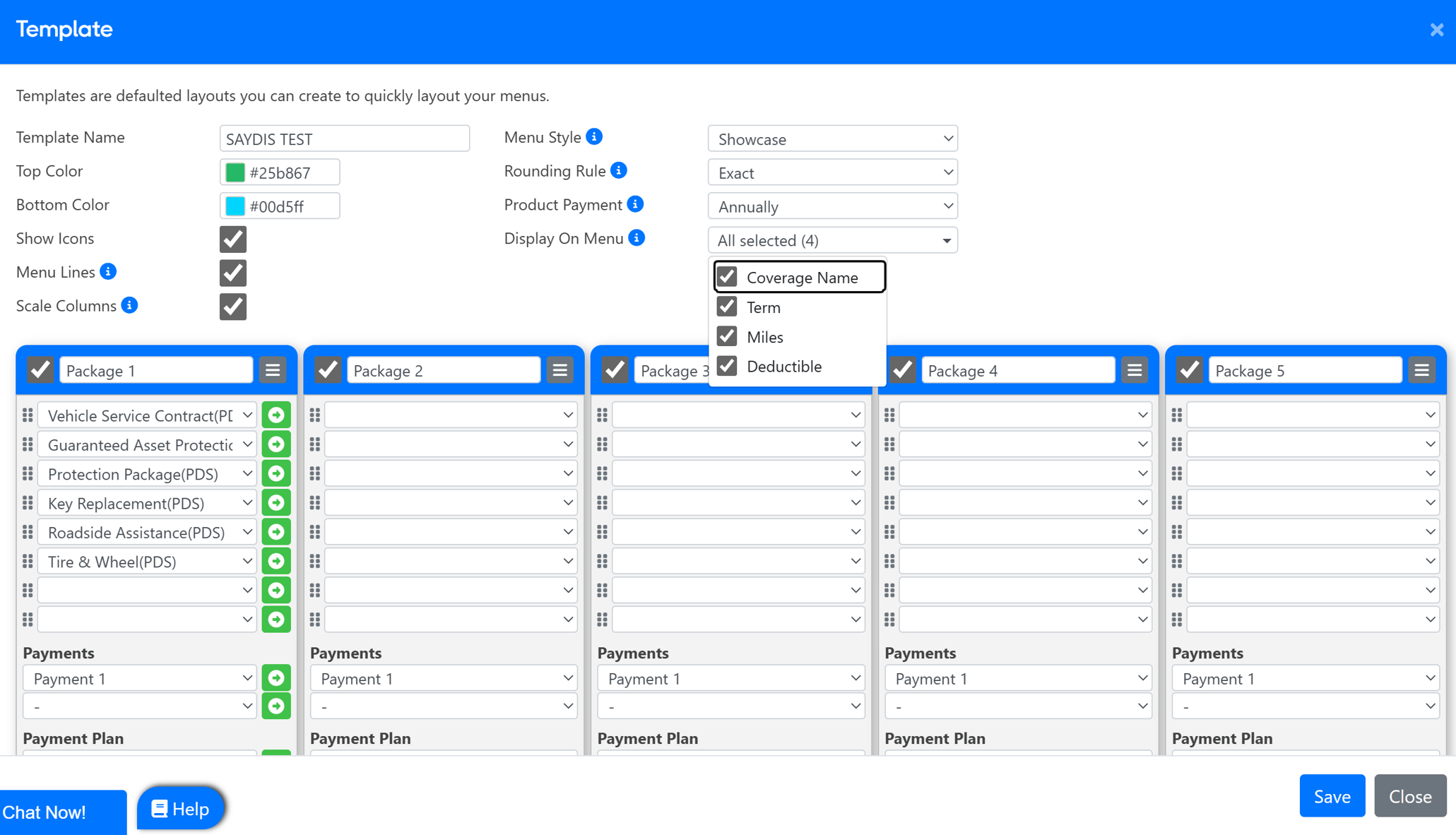
Task: Toggle the Deductible option in the list
Action: point(727,366)
